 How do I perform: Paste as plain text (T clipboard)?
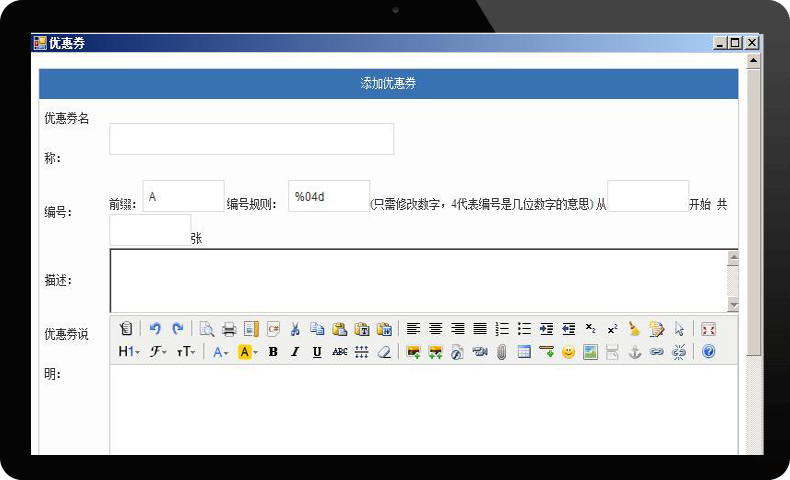(362, 329)
